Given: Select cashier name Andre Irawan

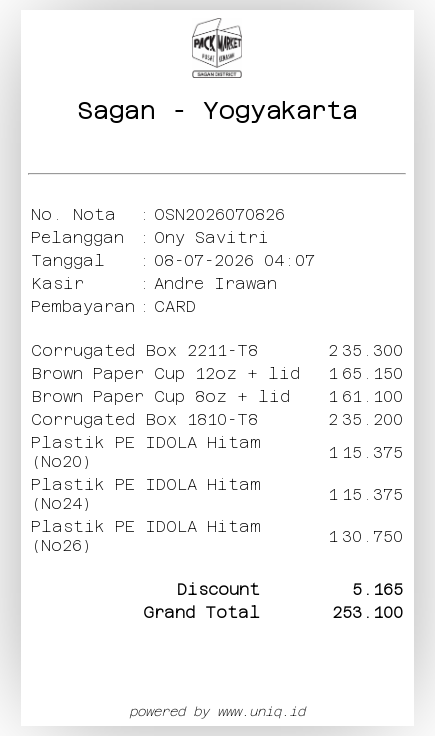Looking at the screenshot, I should tap(215, 284).
